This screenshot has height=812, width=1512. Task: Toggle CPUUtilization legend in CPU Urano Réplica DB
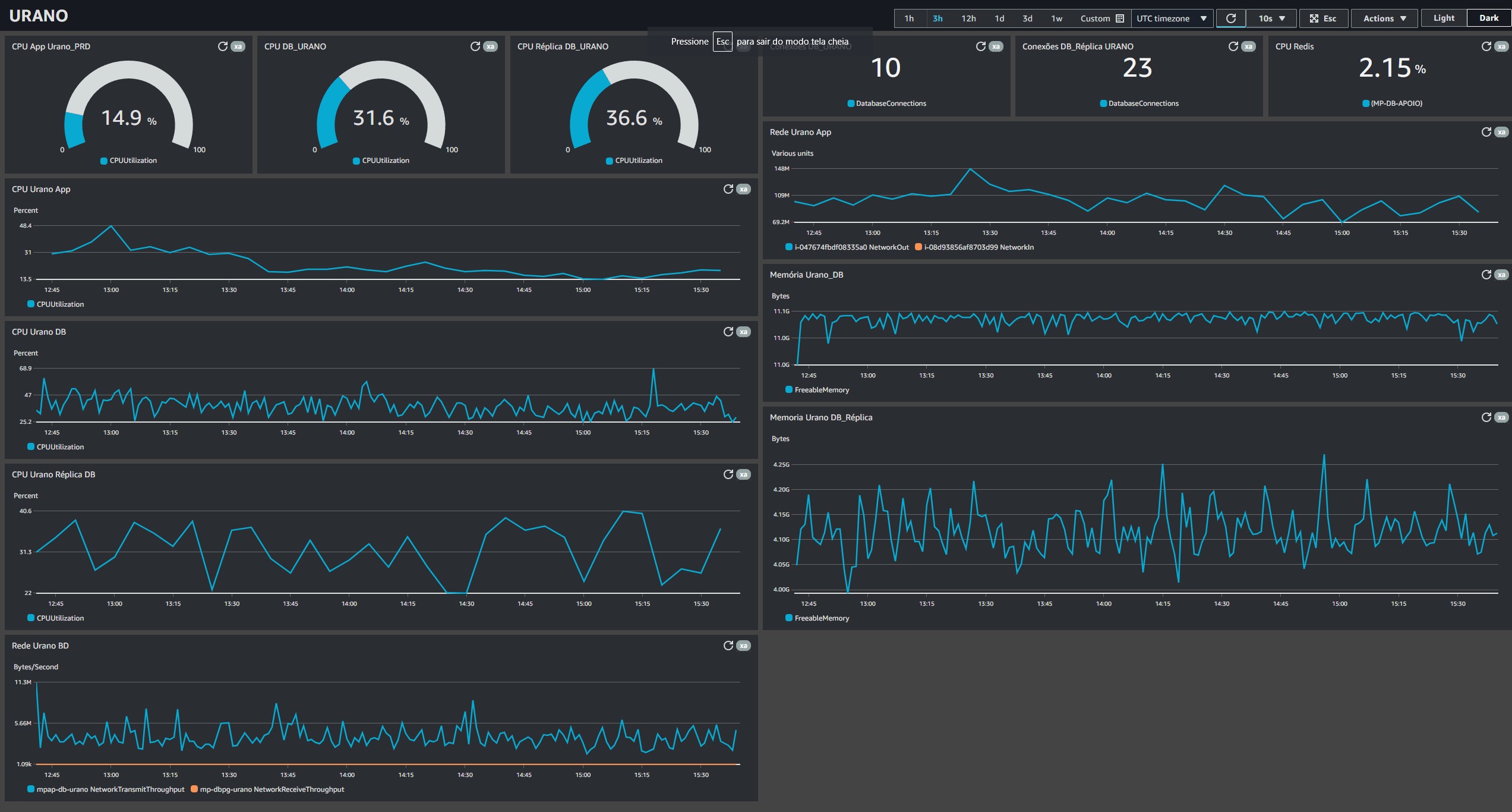point(56,618)
